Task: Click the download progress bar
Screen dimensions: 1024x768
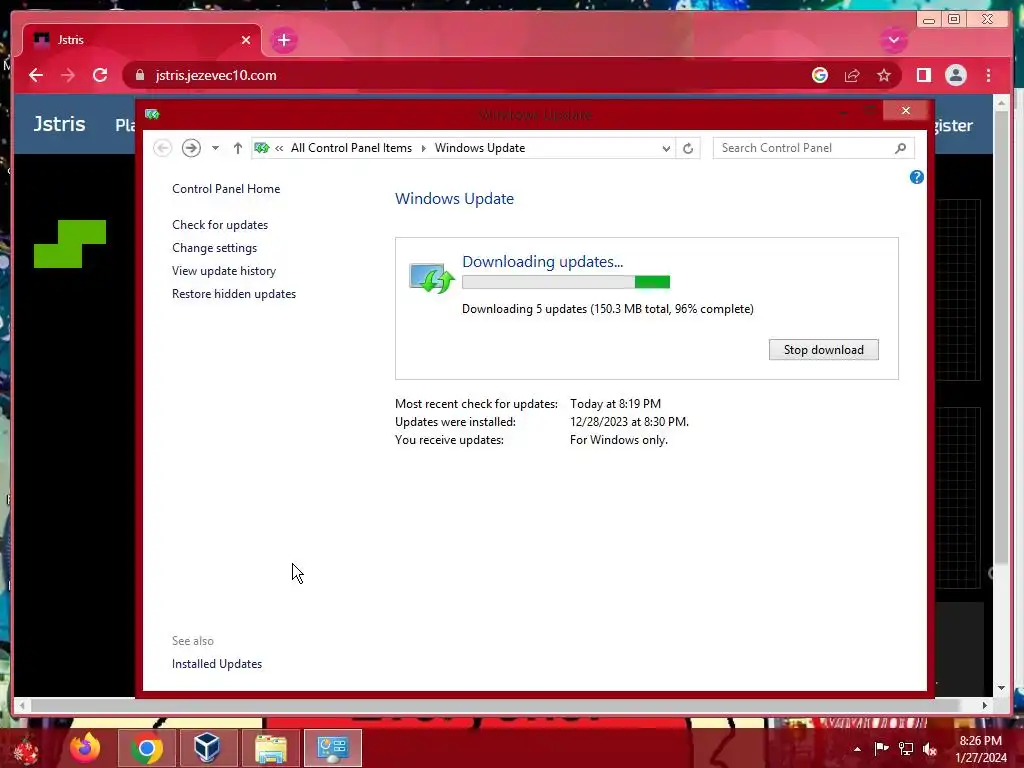Action: (x=566, y=282)
